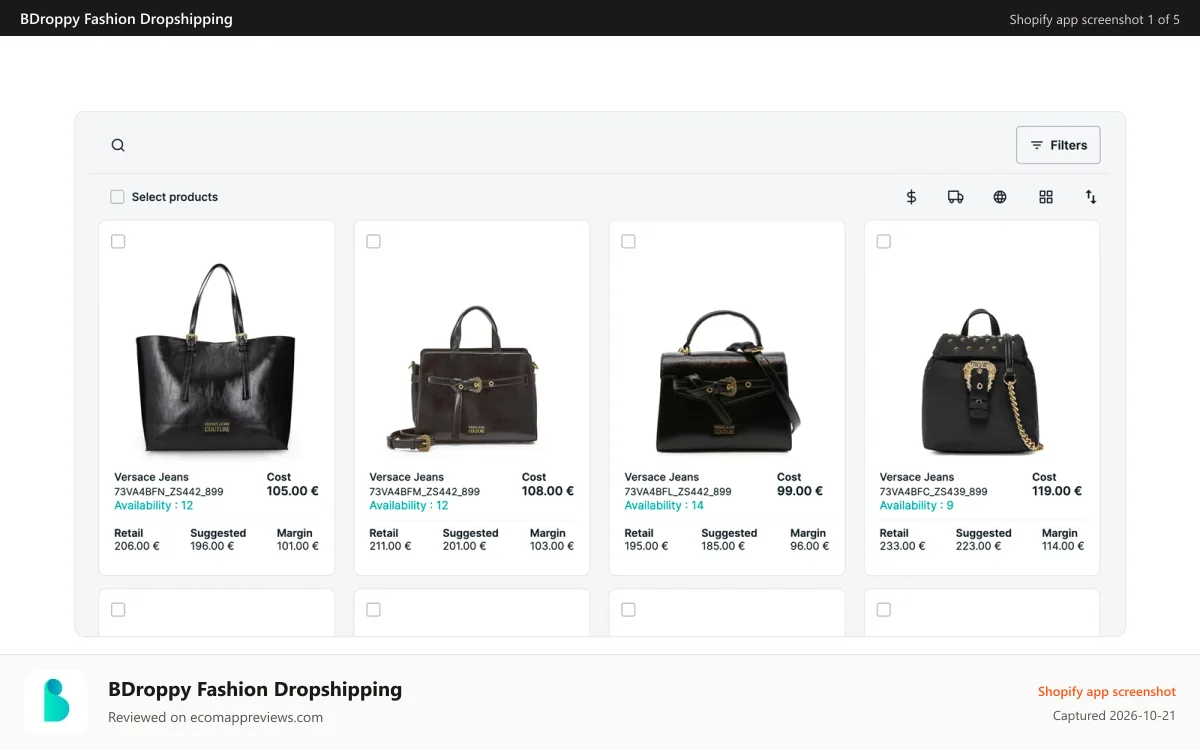
Task: Click the dollar currency icon
Action: coord(911,197)
